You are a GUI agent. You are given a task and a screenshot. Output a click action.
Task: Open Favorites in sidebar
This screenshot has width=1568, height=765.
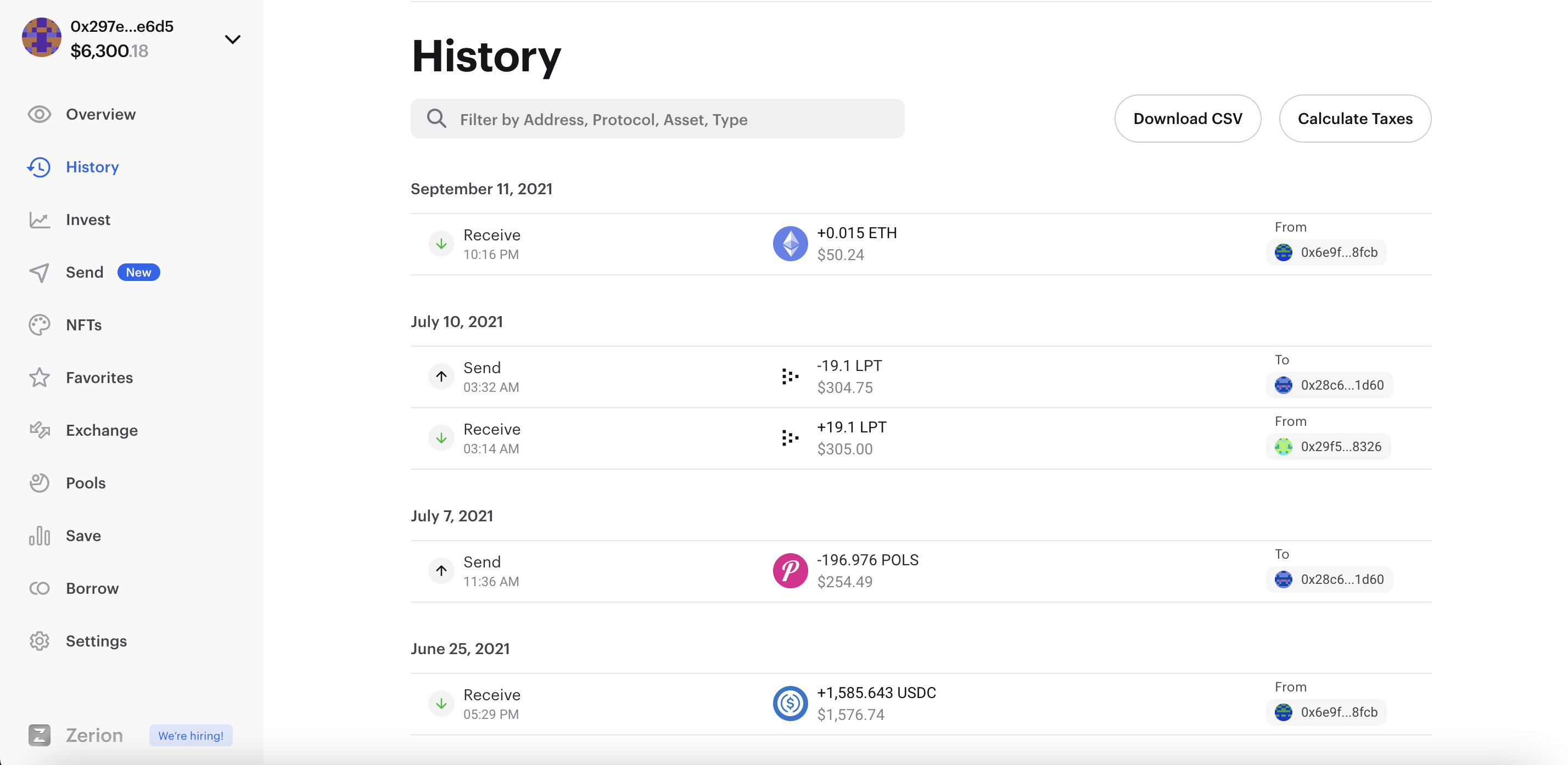point(99,378)
